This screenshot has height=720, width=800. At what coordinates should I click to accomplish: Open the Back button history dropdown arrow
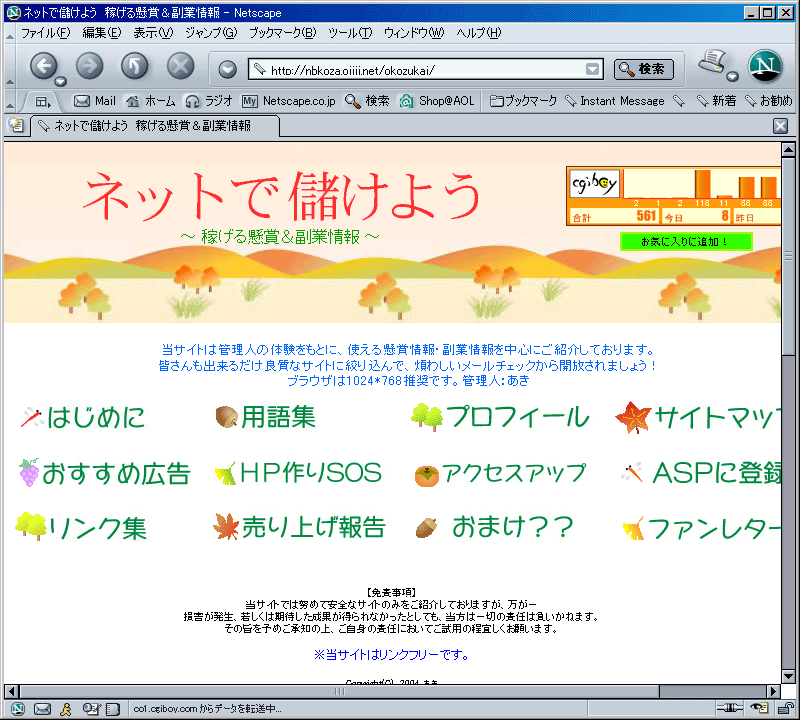pos(61,82)
